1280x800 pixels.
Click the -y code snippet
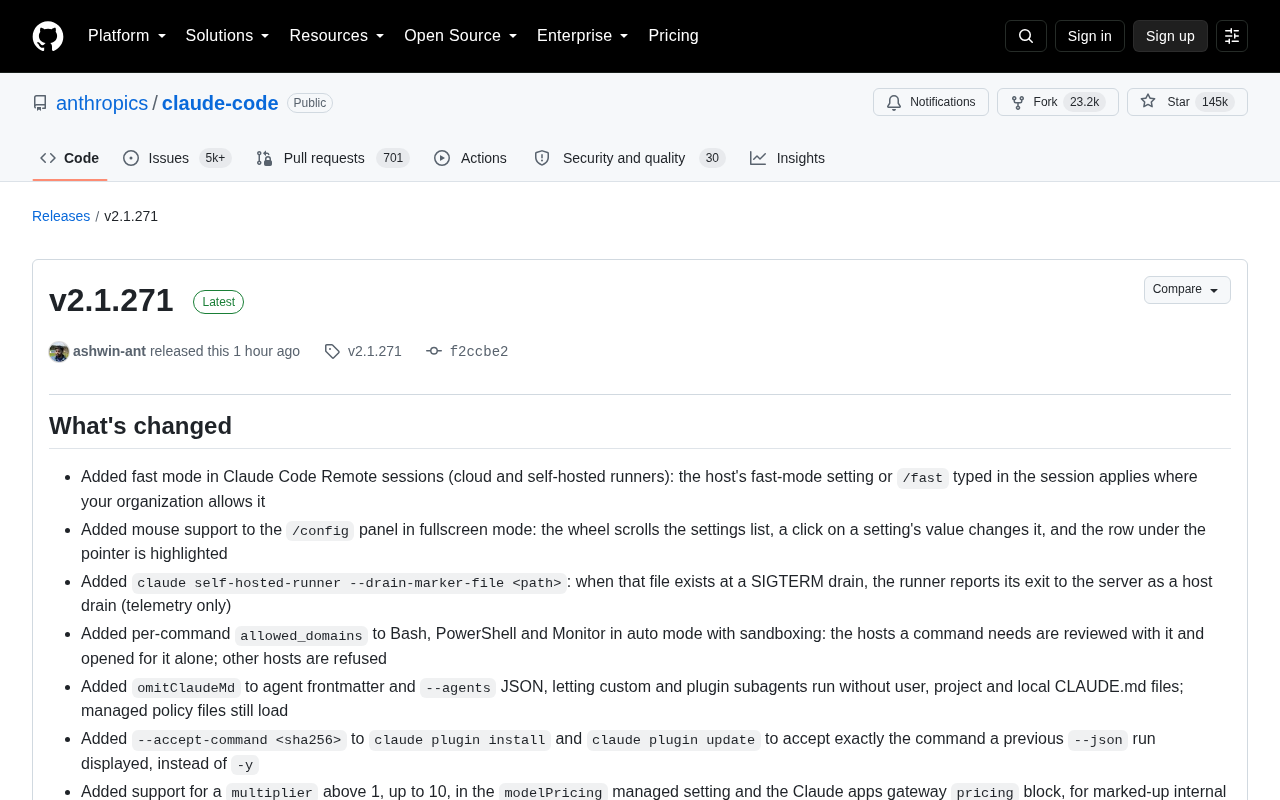[245, 765]
